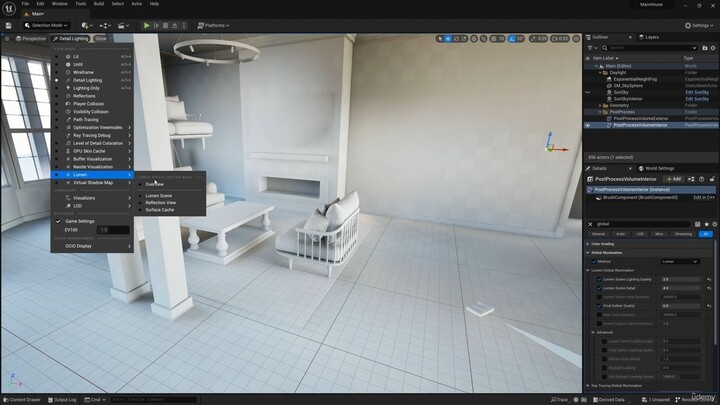Open the Blueprints toolbar icon menu
This screenshot has width=720, height=405.
(x=105, y=26)
